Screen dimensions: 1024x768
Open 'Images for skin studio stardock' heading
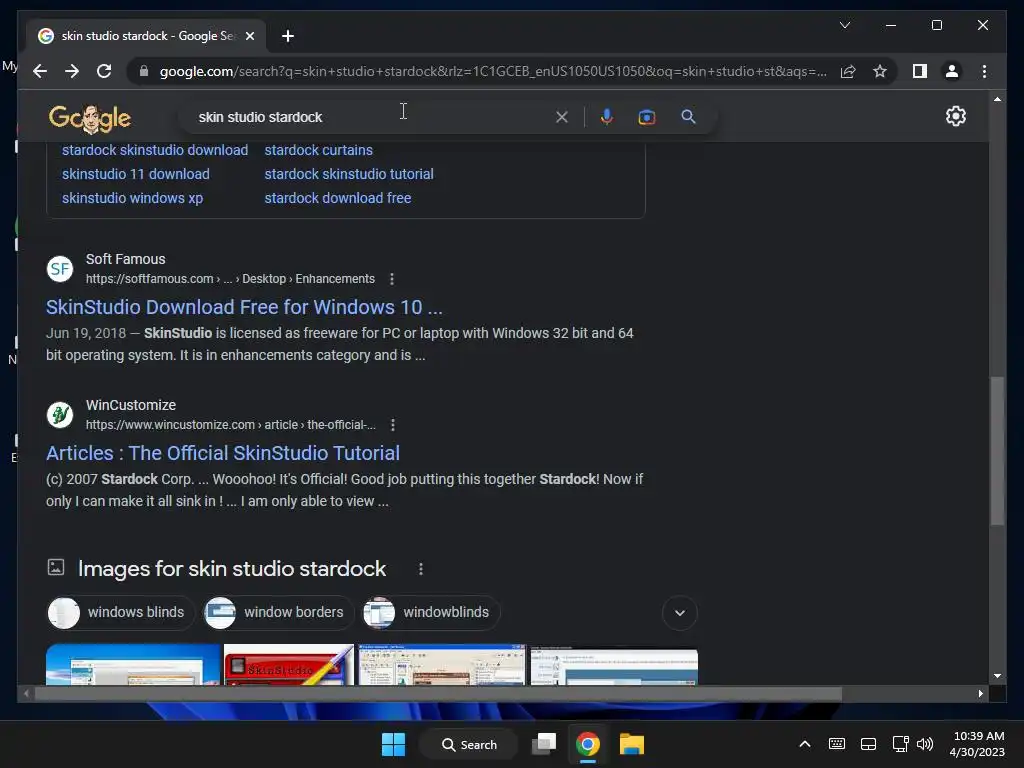232,569
